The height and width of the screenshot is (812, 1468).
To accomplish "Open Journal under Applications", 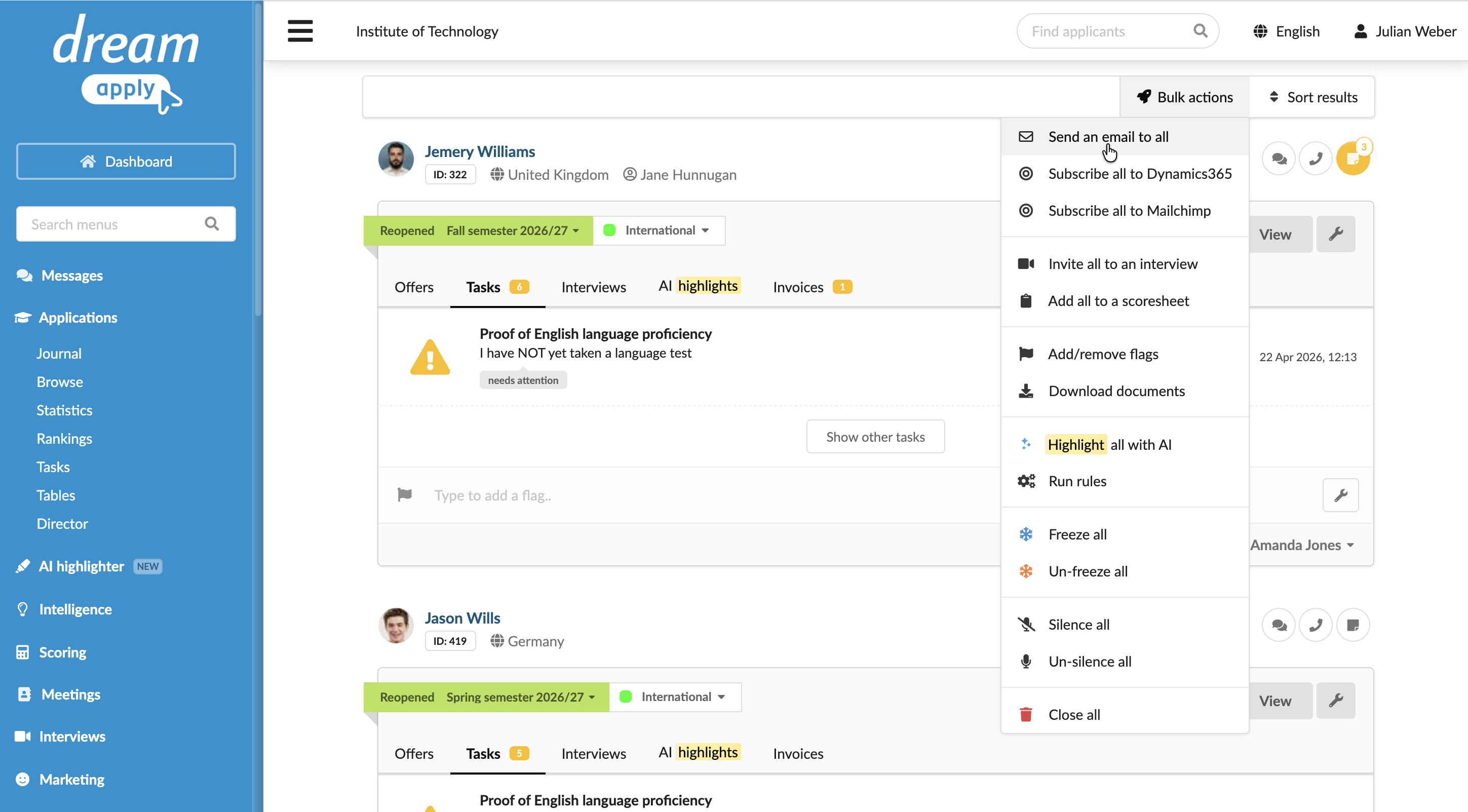I will tap(59, 353).
